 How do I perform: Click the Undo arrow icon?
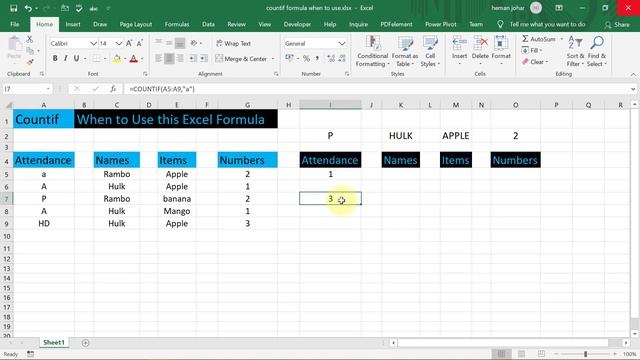pos(28,8)
